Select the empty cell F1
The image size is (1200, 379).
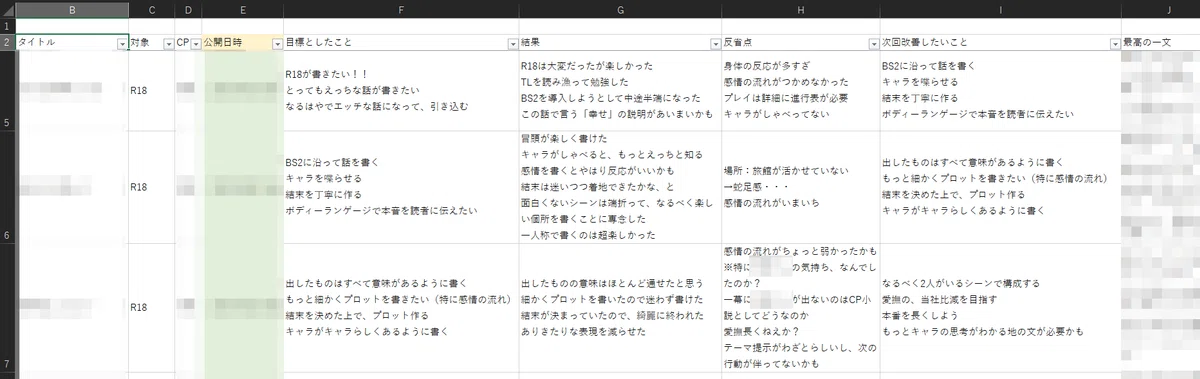click(x=401, y=26)
